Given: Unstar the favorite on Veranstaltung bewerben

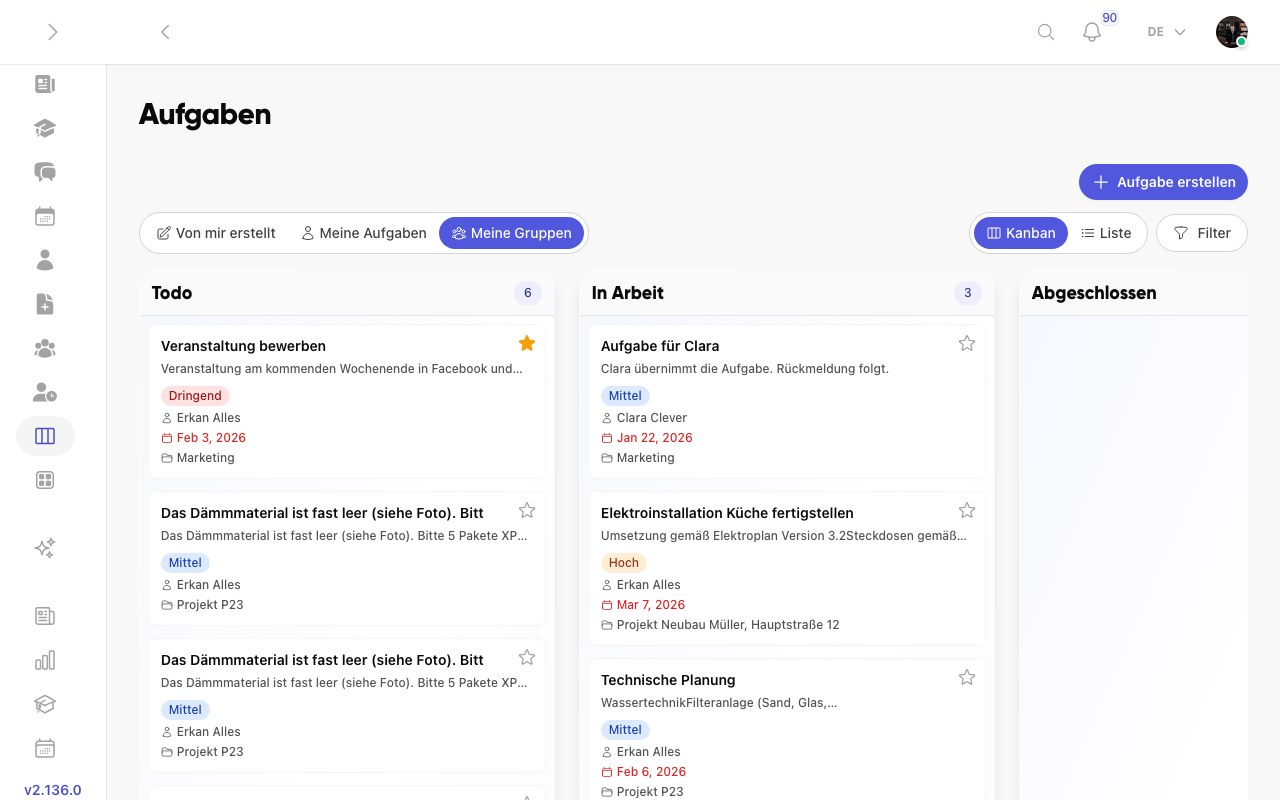Looking at the screenshot, I should tap(527, 343).
